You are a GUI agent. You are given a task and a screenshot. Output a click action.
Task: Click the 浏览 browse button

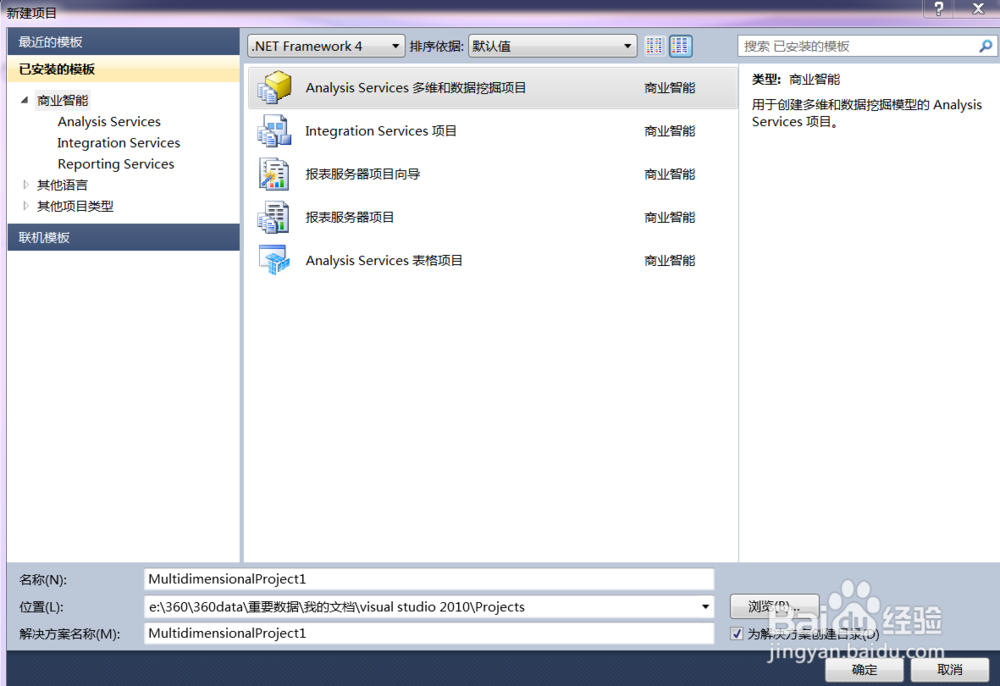click(x=774, y=606)
